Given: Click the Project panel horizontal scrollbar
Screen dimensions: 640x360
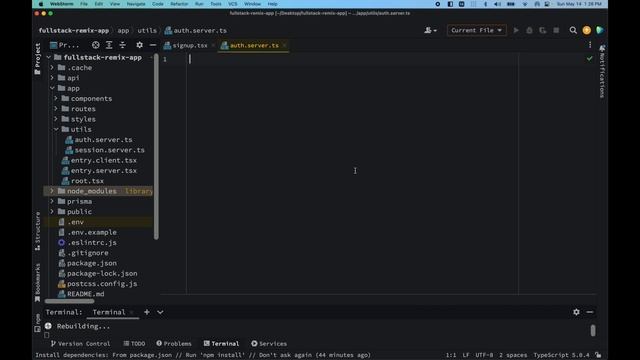Looking at the screenshot, I should point(69,301).
